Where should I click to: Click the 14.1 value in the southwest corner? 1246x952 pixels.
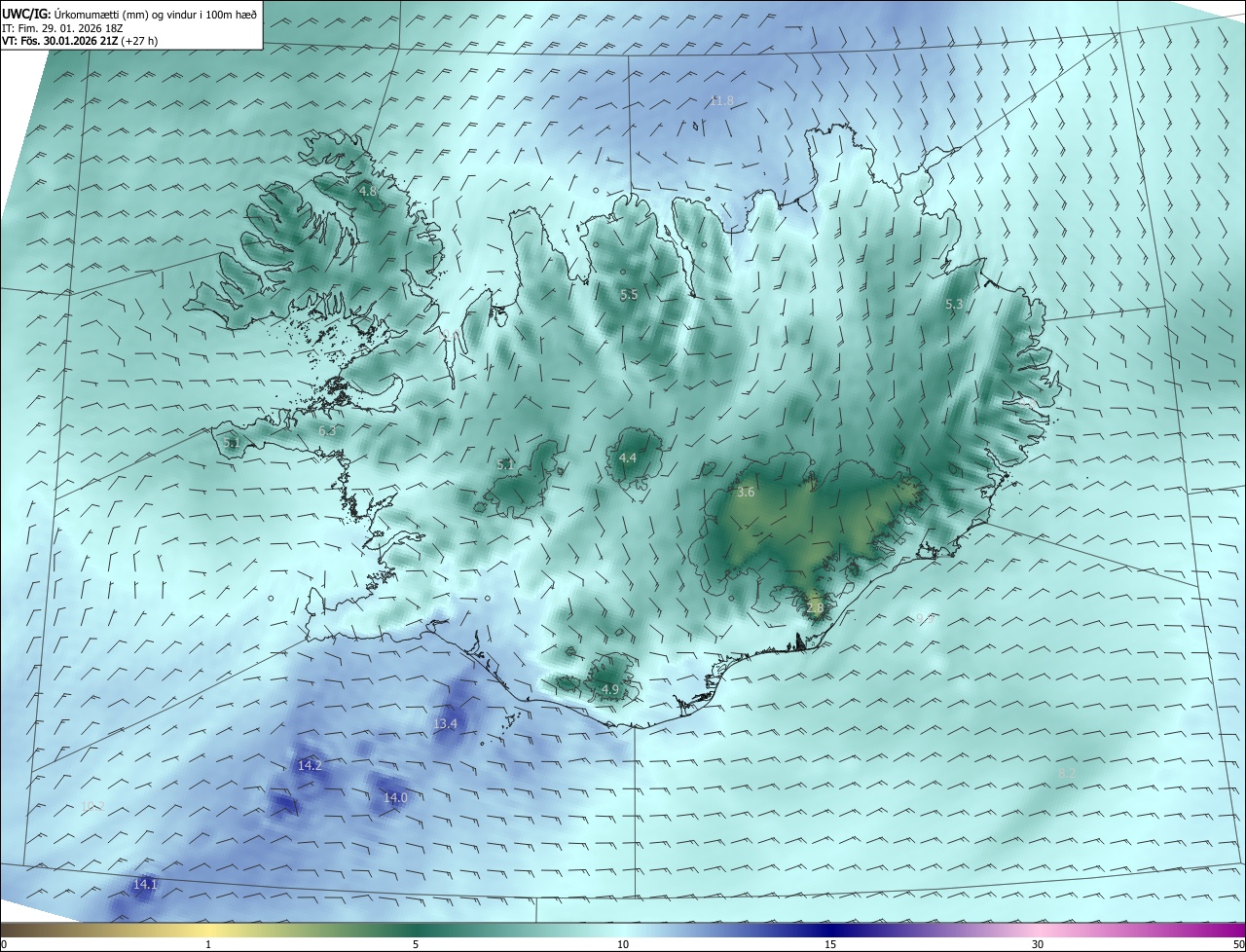(145, 885)
